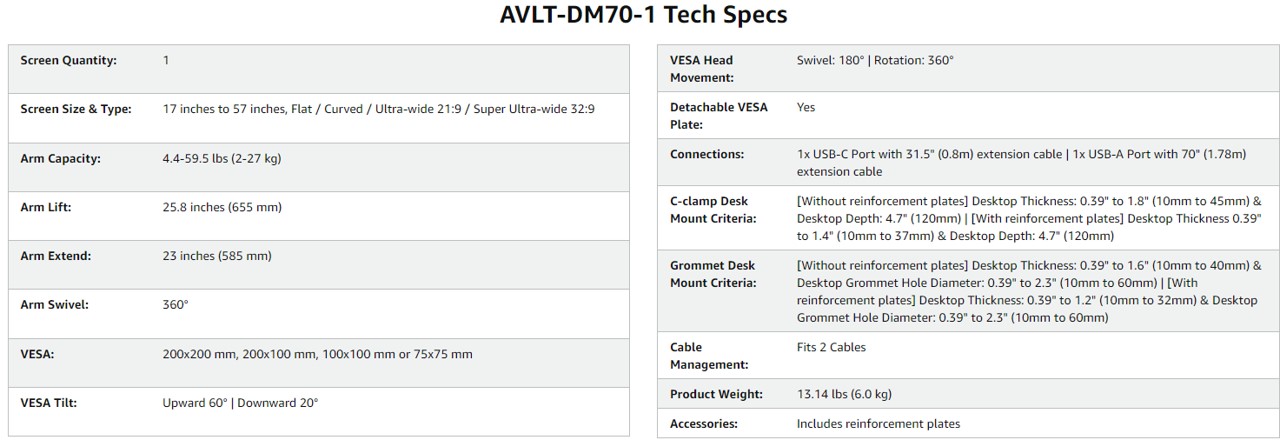Screen dimensions: 1280x440
Task: Click the Grommet Desk Mount Criteria label
Action: [x=713, y=274]
